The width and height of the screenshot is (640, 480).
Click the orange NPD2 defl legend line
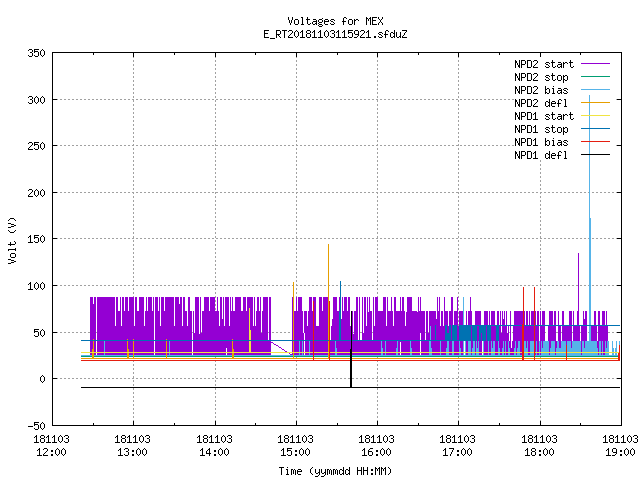click(595, 102)
